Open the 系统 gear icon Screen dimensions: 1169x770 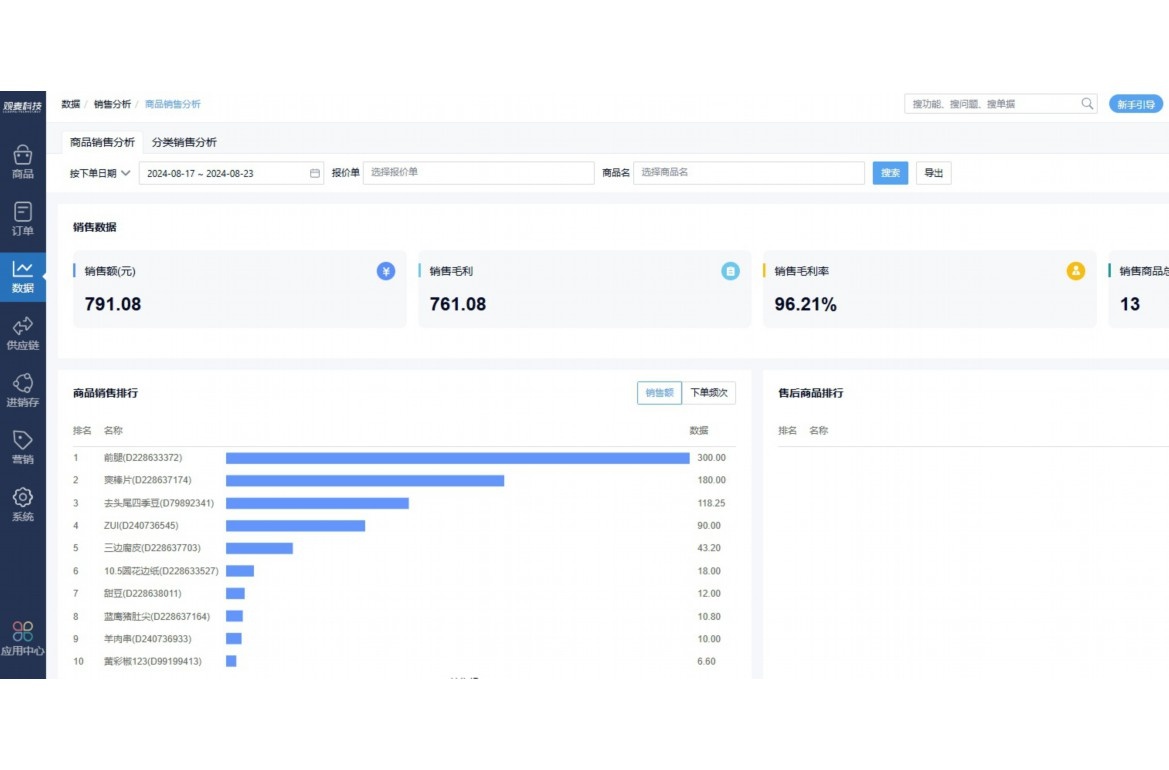point(22,498)
